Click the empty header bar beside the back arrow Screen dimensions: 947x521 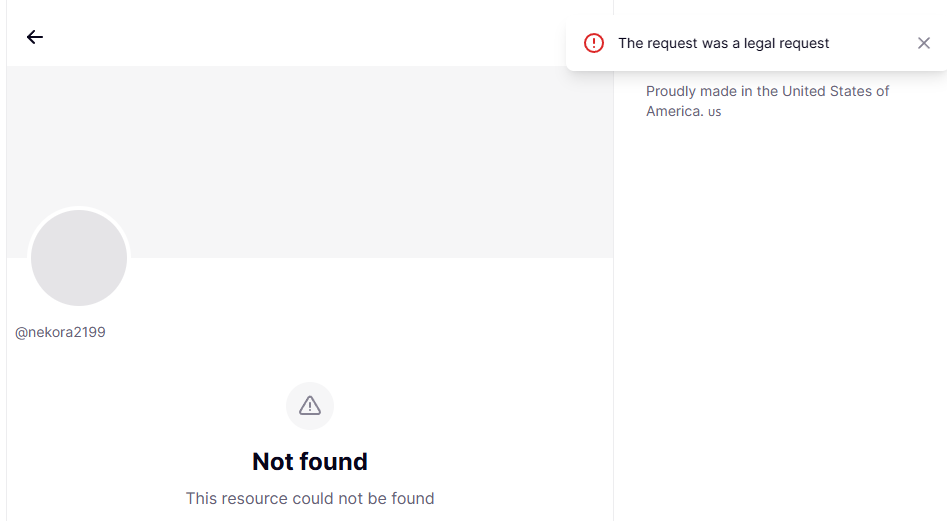pyautogui.click(x=300, y=37)
